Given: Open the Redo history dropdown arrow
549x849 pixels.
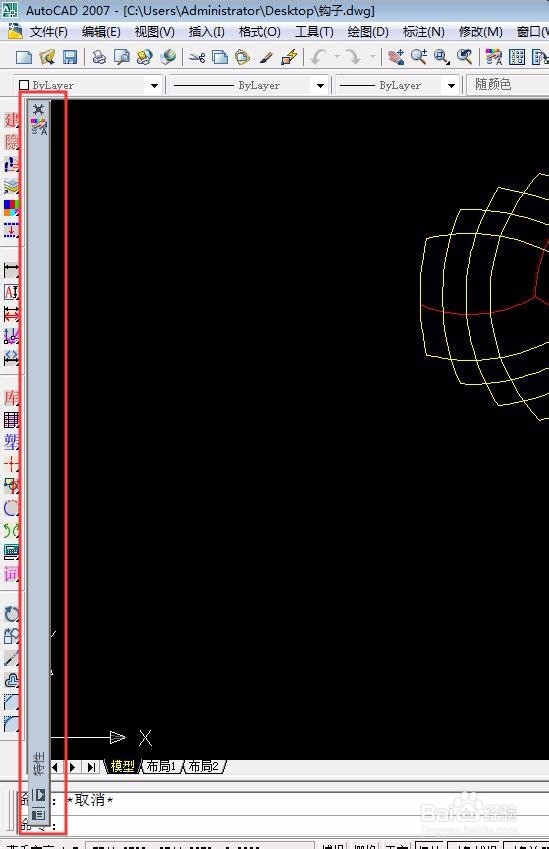Looking at the screenshot, I should [372, 56].
